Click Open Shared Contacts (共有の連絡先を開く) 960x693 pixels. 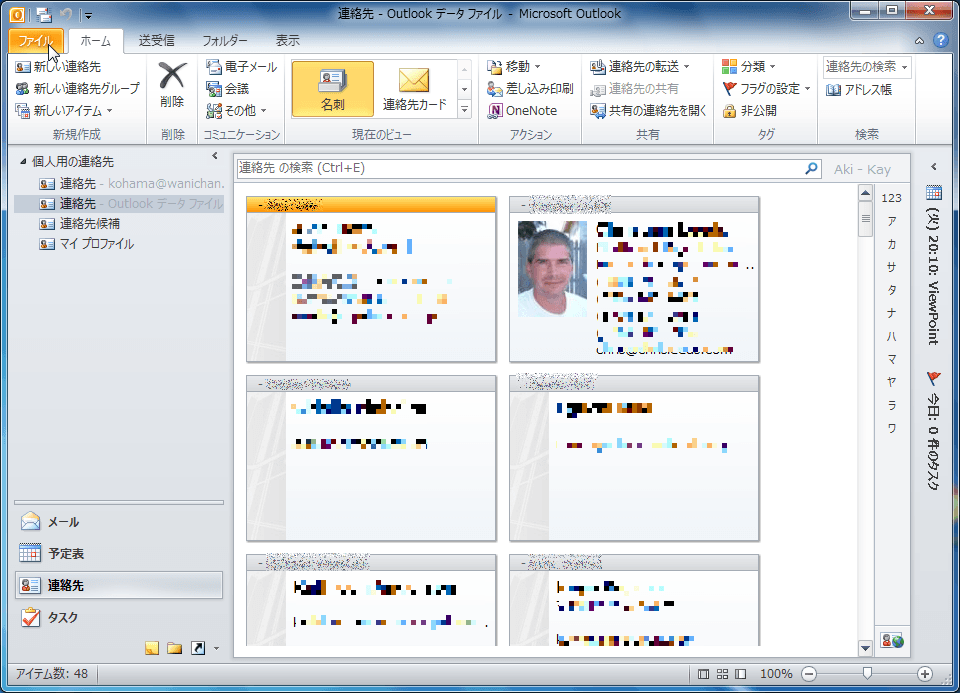coord(648,111)
